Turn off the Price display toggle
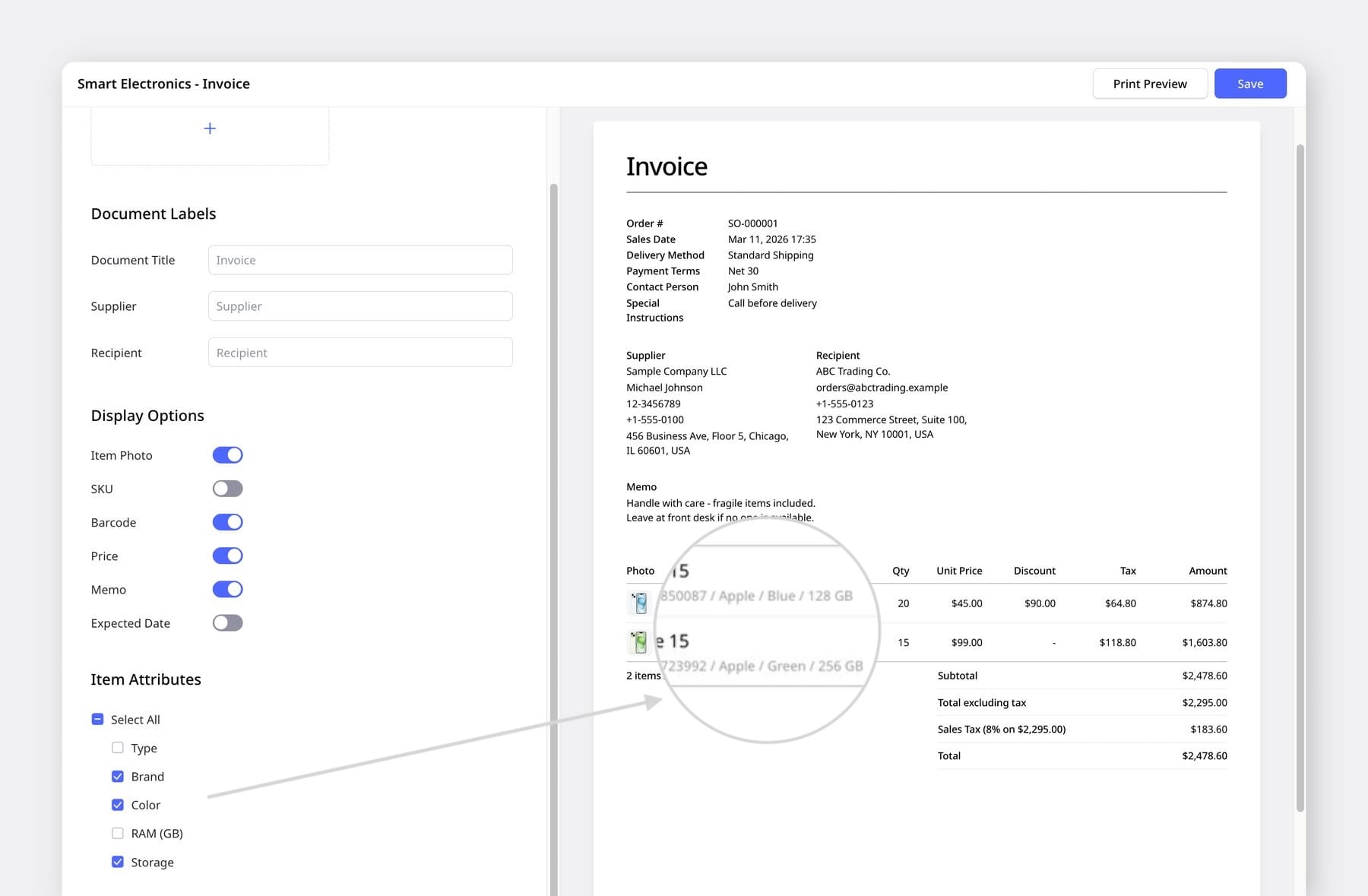The width and height of the screenshot is (1368, 896). (x=226, y=556)
